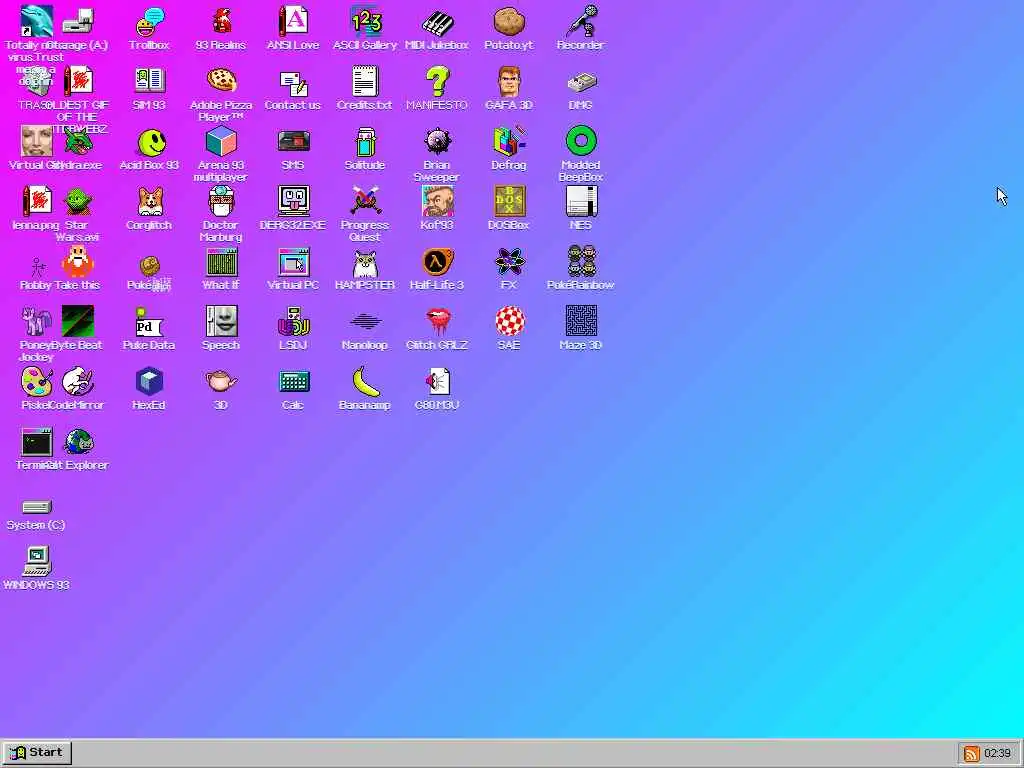Screen dimensions: 1024x768
Task: Open the ASCII Gallery icon
Action: pos(365,22)
